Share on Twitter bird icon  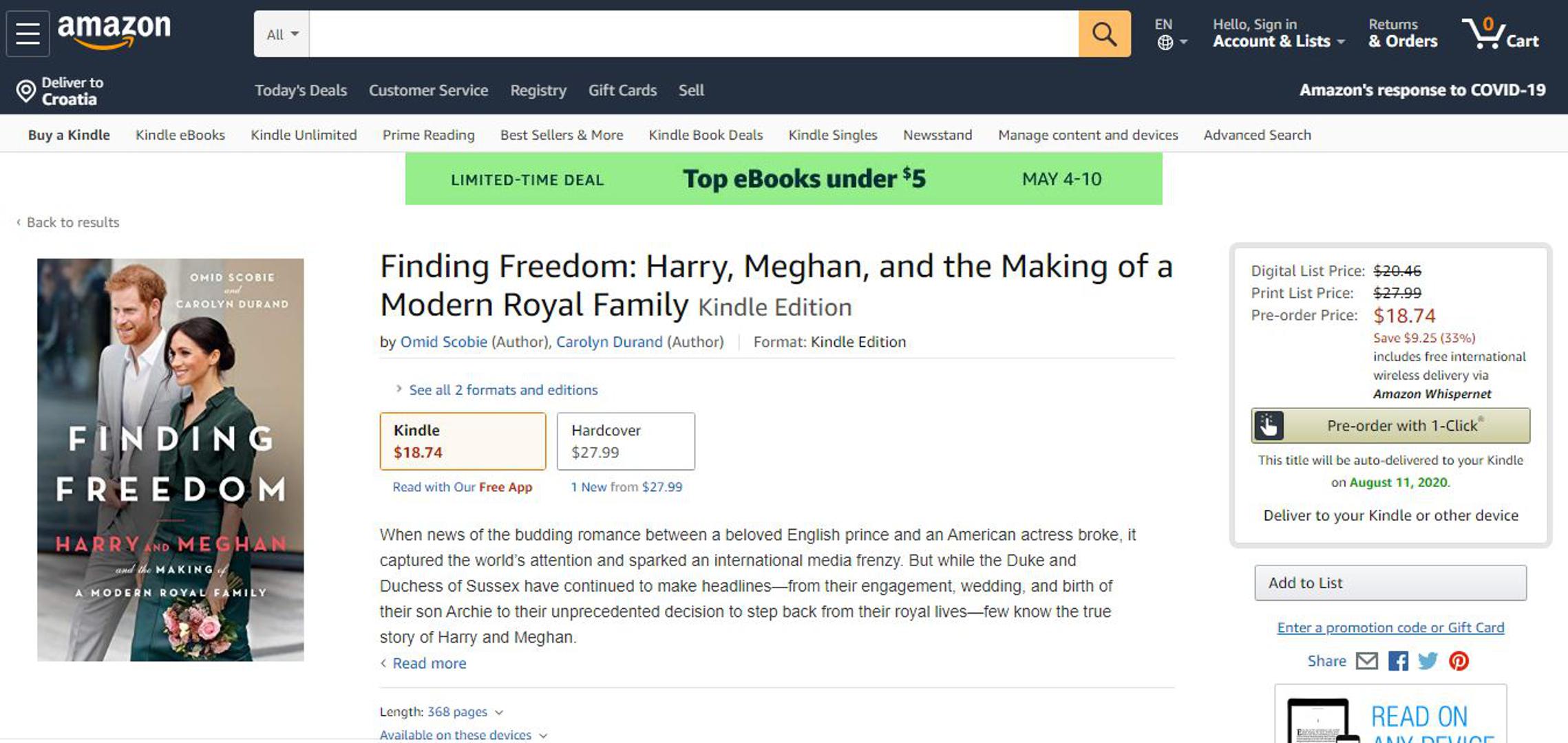1428,661
